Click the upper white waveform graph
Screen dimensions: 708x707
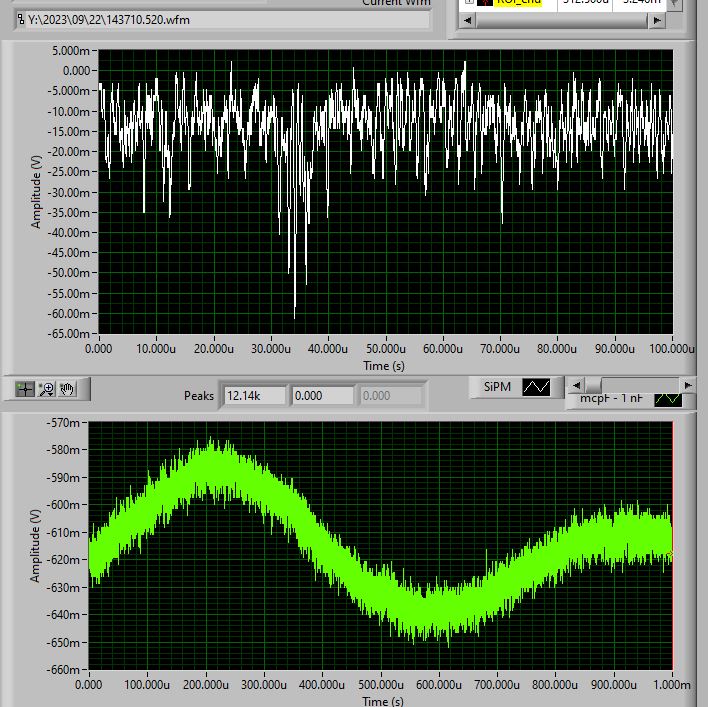(385, 190)
